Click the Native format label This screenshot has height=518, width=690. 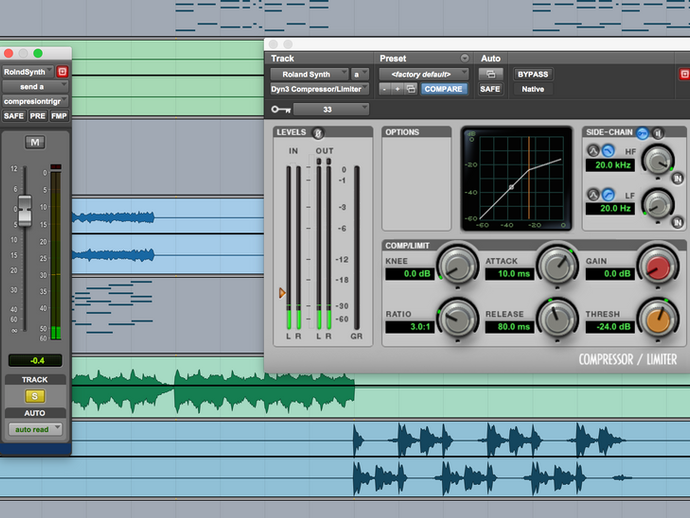point(533,89)
